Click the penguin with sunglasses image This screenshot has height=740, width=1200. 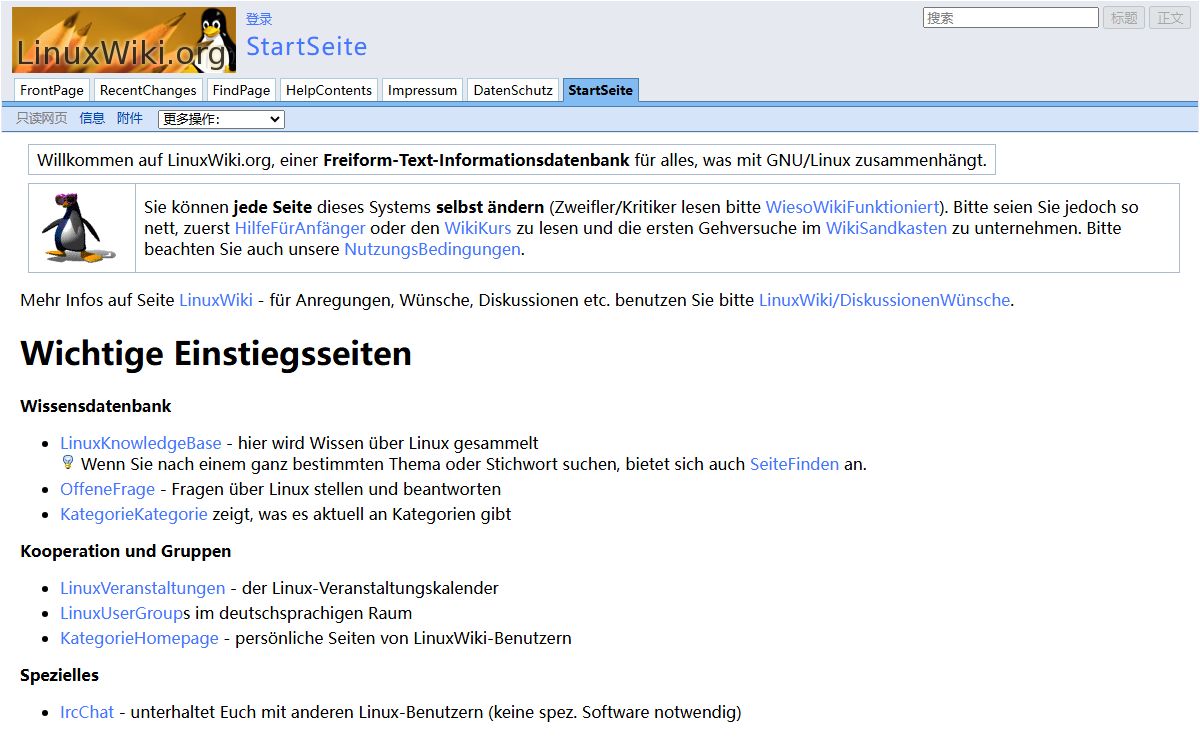coord(72,227)
